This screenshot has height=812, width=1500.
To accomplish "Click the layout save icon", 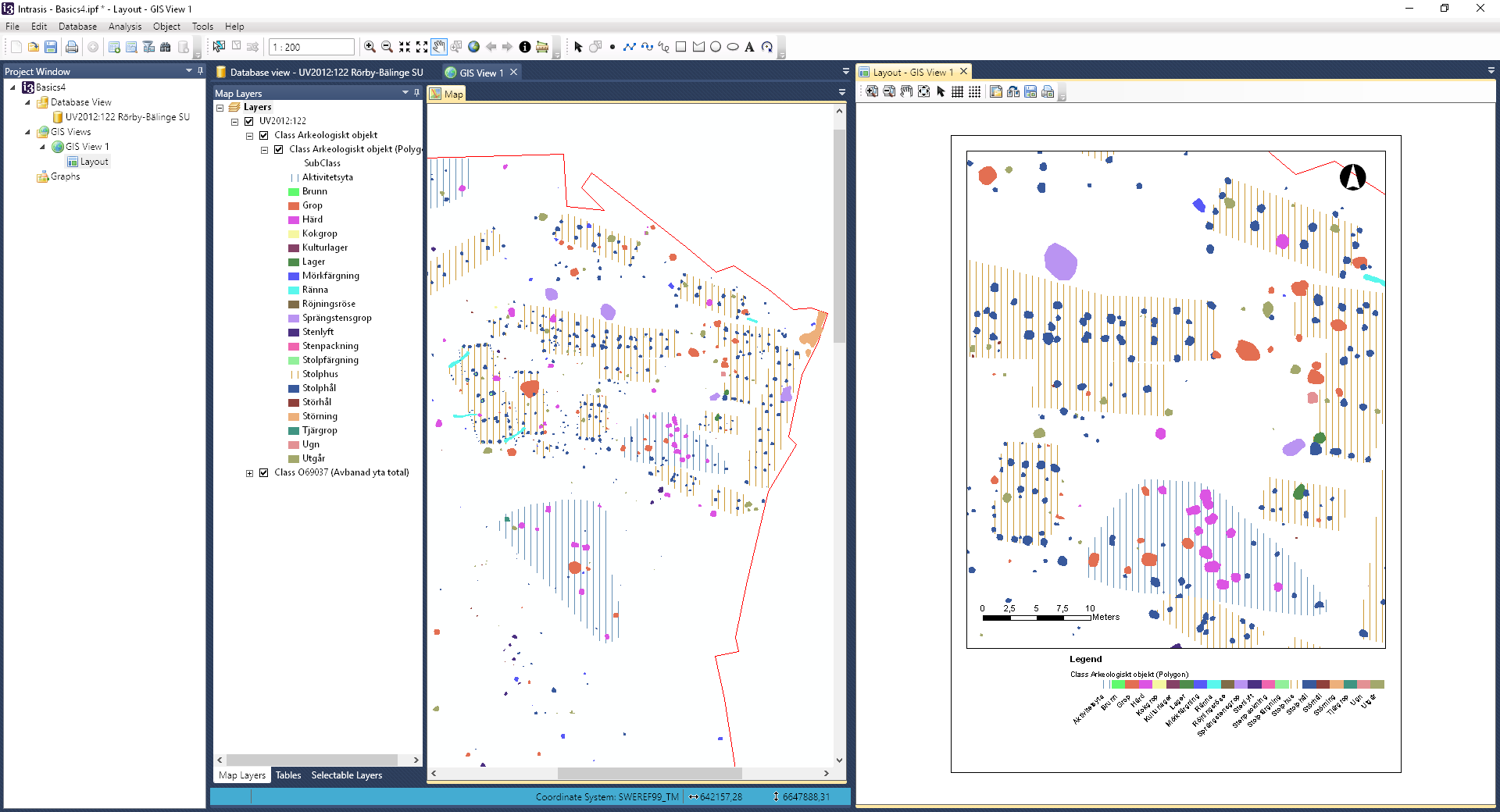I will [x=1030, y=91].
